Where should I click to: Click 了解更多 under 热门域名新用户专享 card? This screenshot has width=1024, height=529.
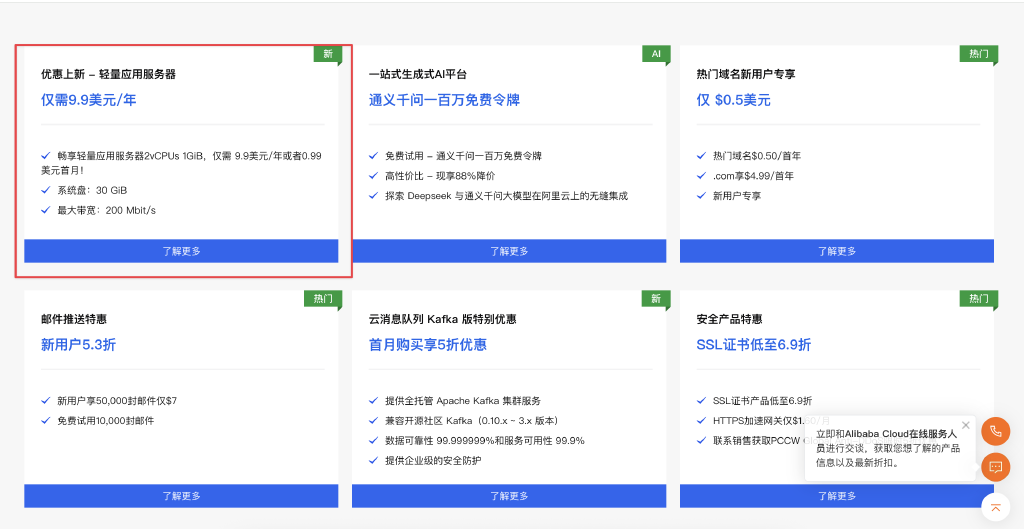pyautogui.click(x=837, y=251)
